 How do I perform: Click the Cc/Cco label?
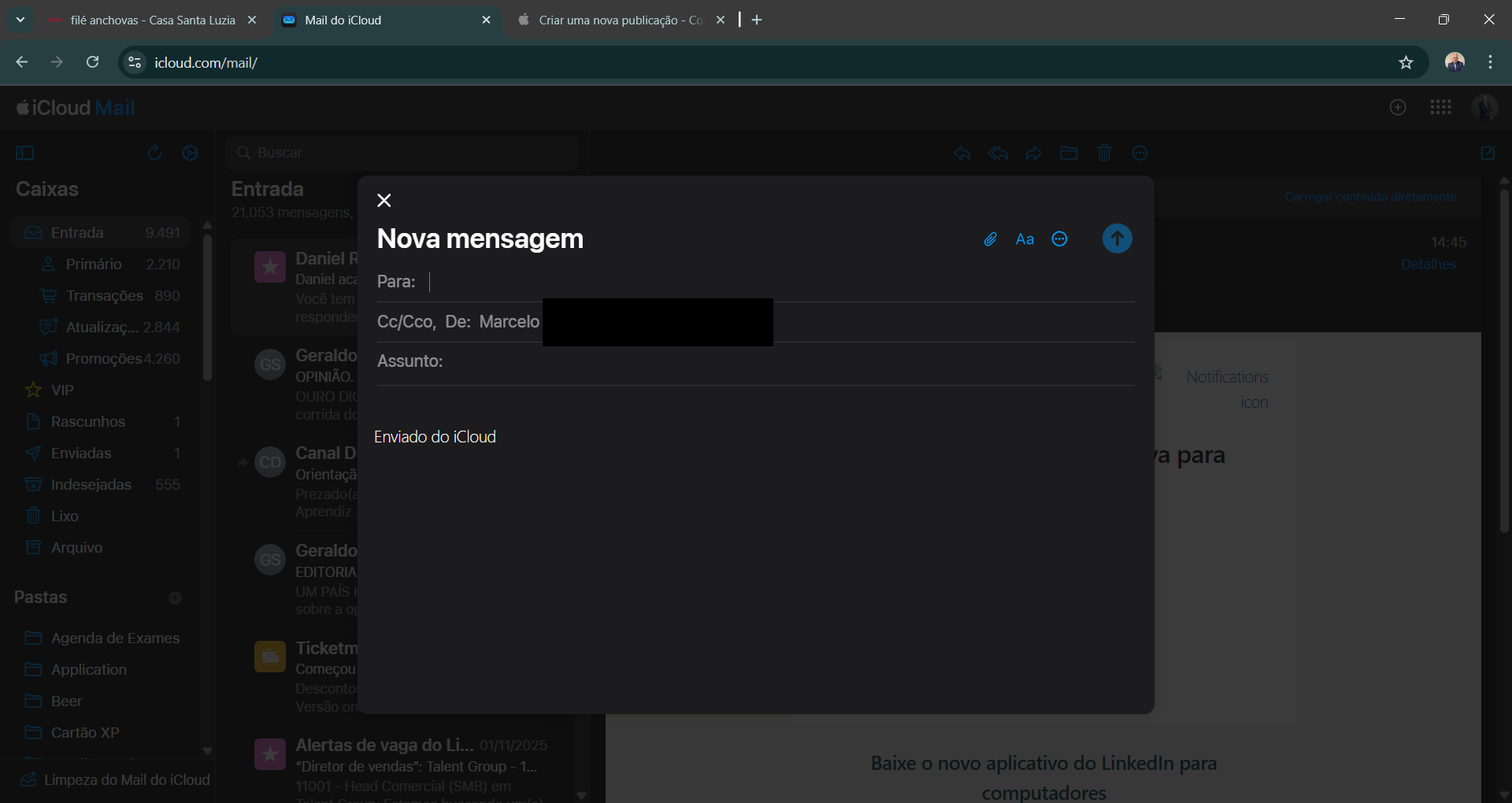pyautogui.click(x=405, y=322)
